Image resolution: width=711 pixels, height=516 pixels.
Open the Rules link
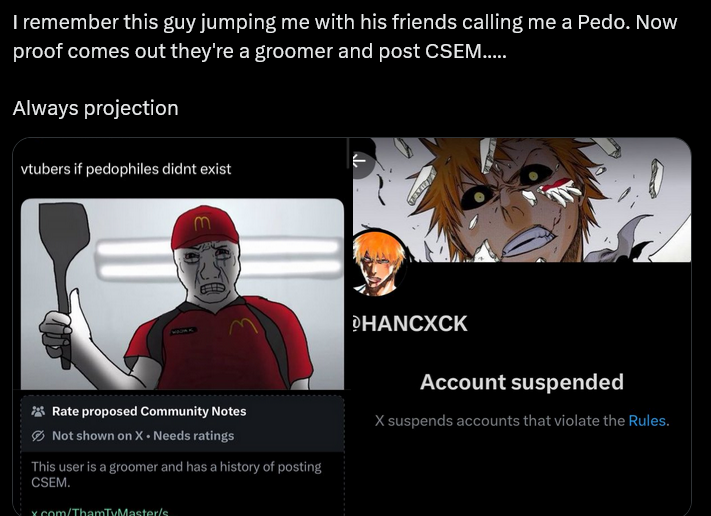pos(647,421)
